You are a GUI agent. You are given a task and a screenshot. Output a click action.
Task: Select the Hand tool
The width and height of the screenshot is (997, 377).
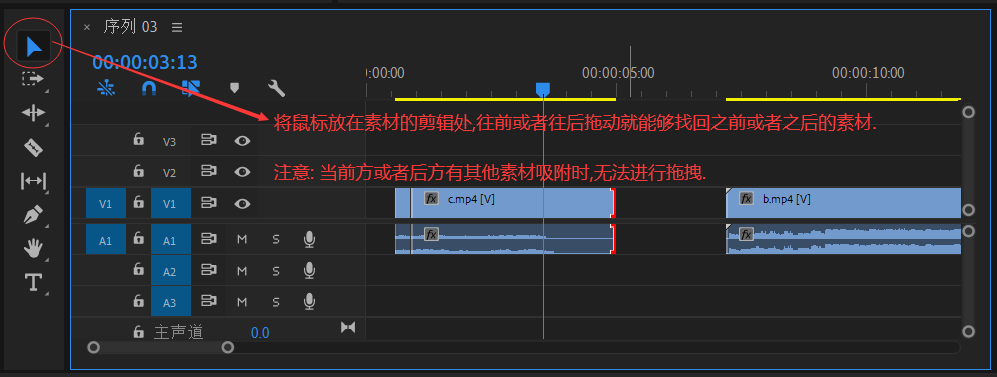coord(33,248)
